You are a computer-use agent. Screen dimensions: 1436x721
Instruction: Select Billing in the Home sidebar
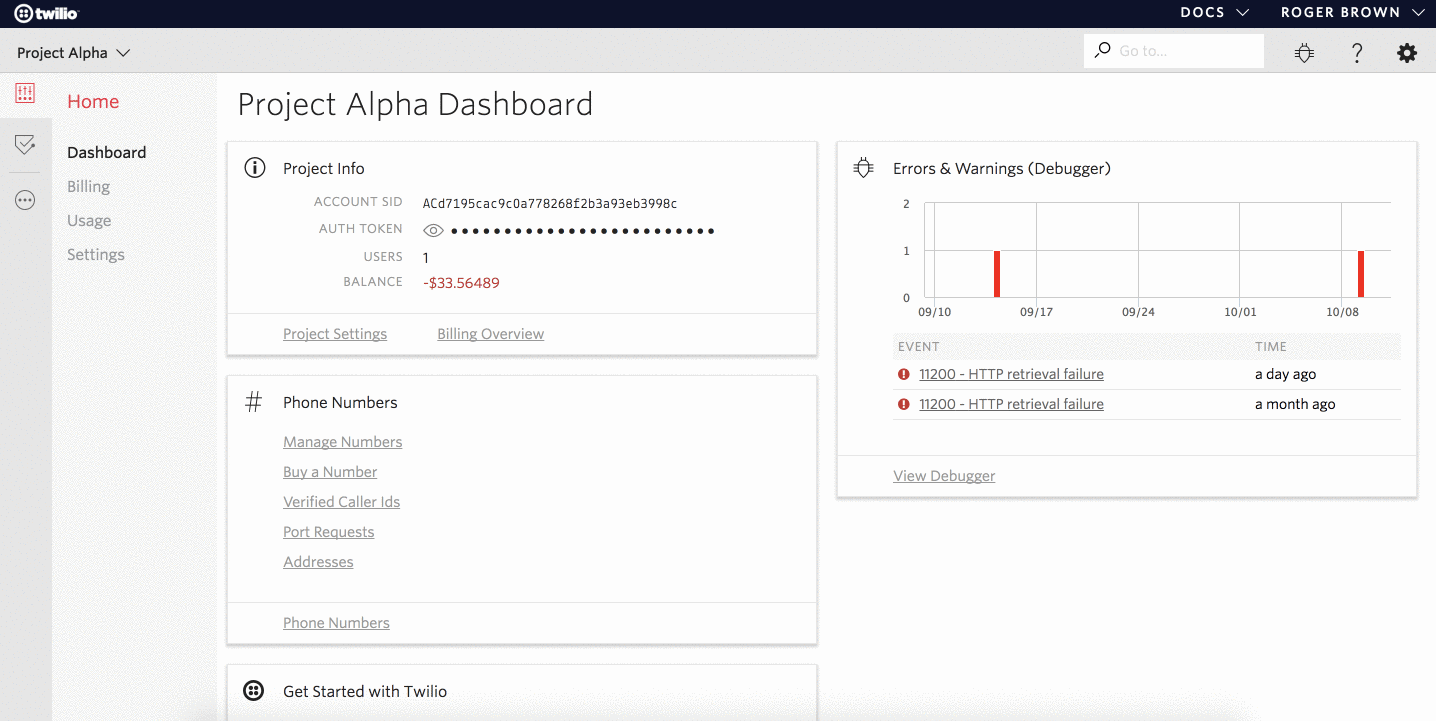point(88,187)
